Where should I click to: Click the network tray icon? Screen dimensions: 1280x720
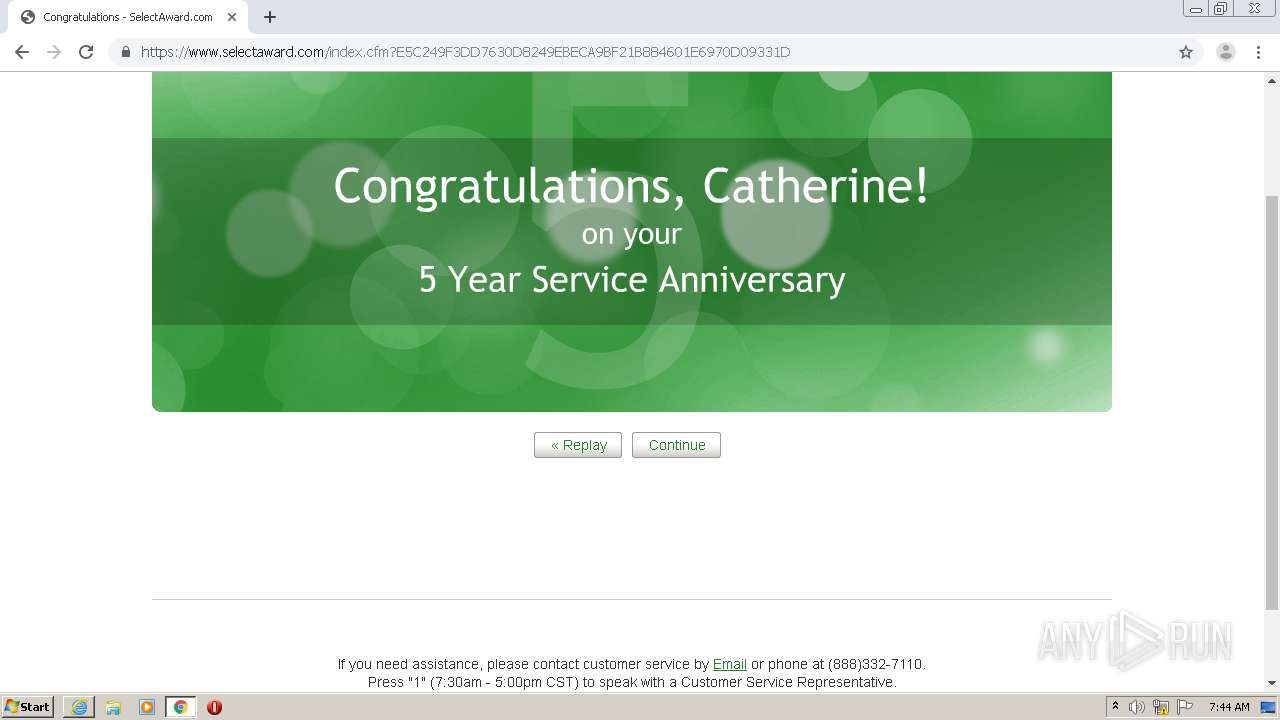1161,707
